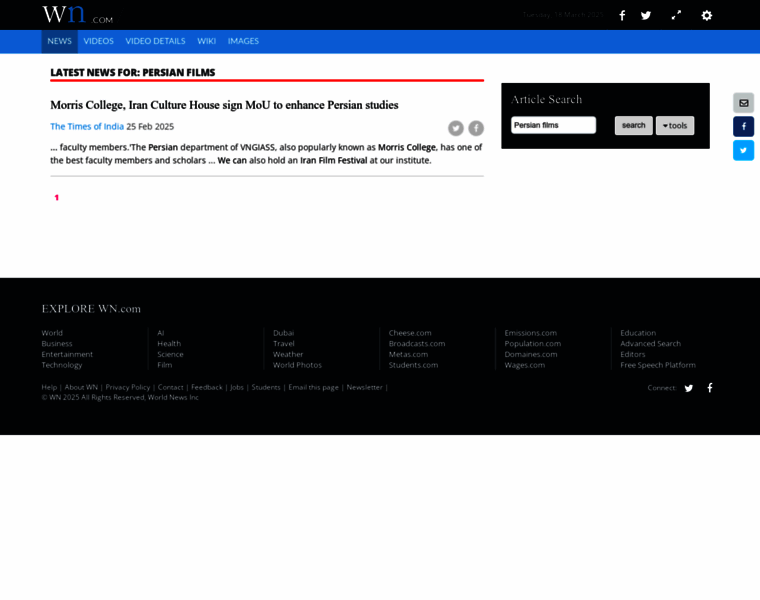Open Advanced Search footer link
Image resolution: width=760 pixels, height=600 pixels.
pos(650,344)
